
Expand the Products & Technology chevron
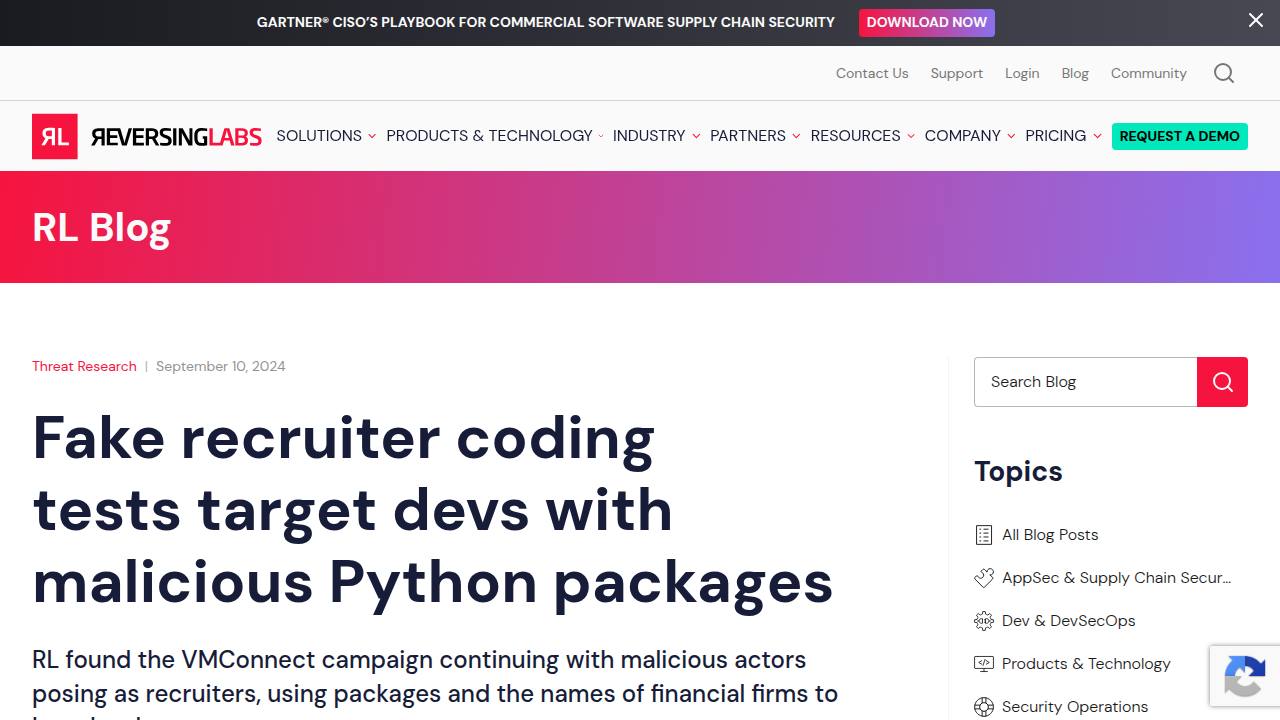point(601,136)
